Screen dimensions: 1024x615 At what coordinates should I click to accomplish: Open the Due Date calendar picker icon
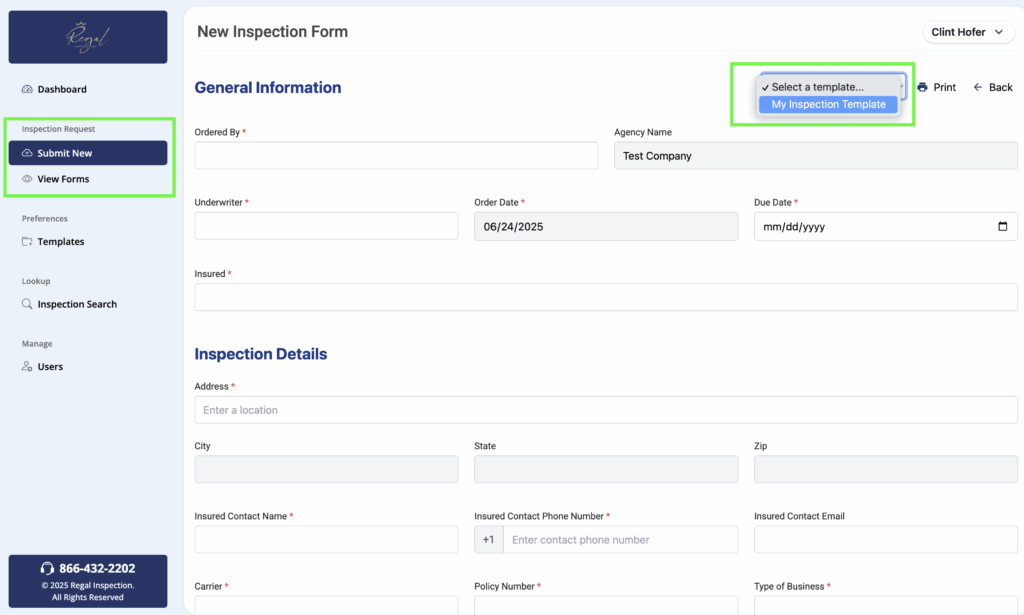pyautogui.click(x=1002, y=226)
